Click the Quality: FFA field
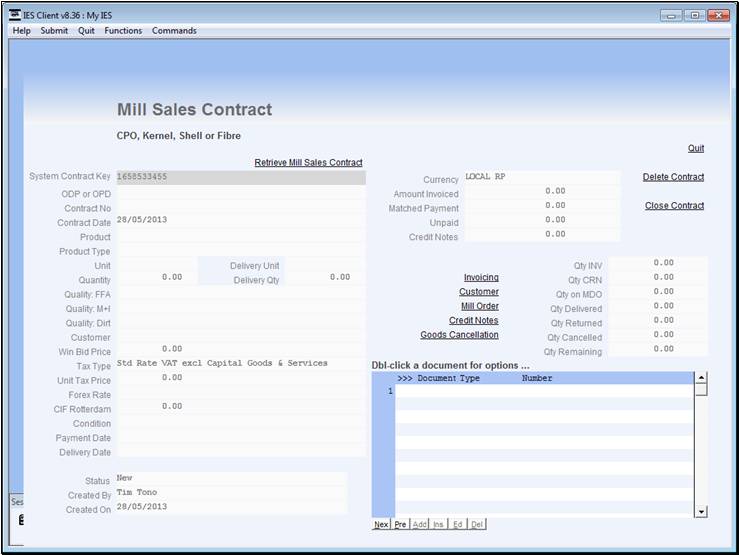This screenshot has width=739, height=555. (241, 294)
